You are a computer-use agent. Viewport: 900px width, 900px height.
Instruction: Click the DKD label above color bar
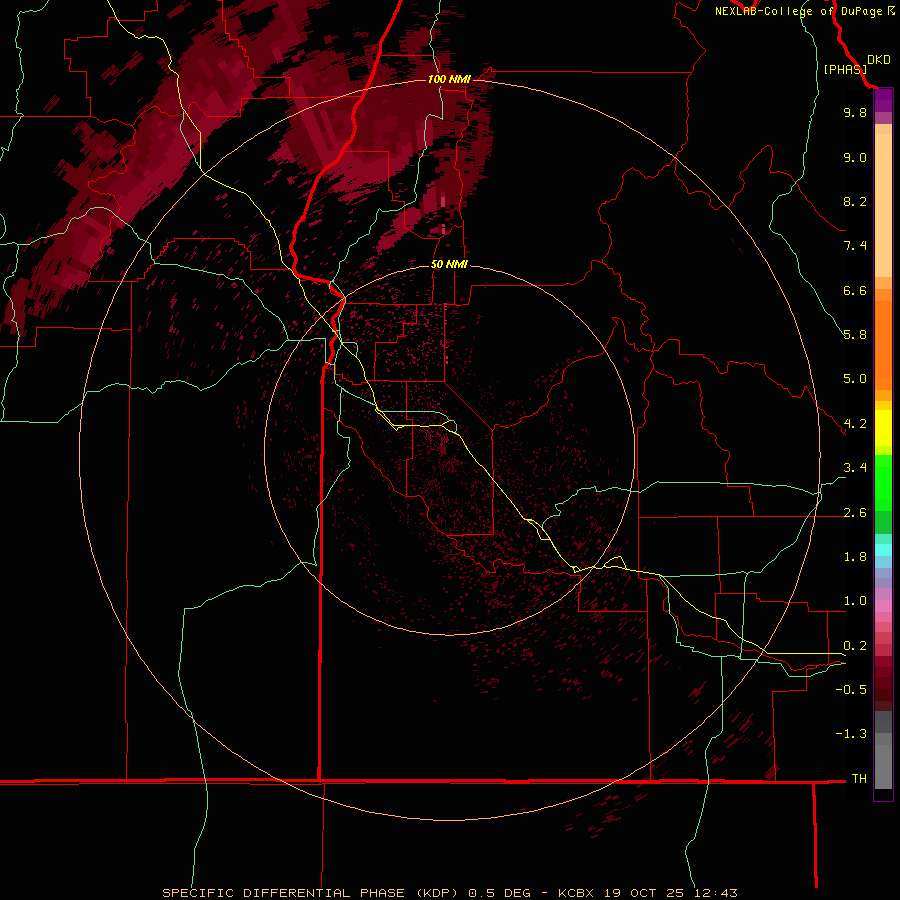point(879,60)
